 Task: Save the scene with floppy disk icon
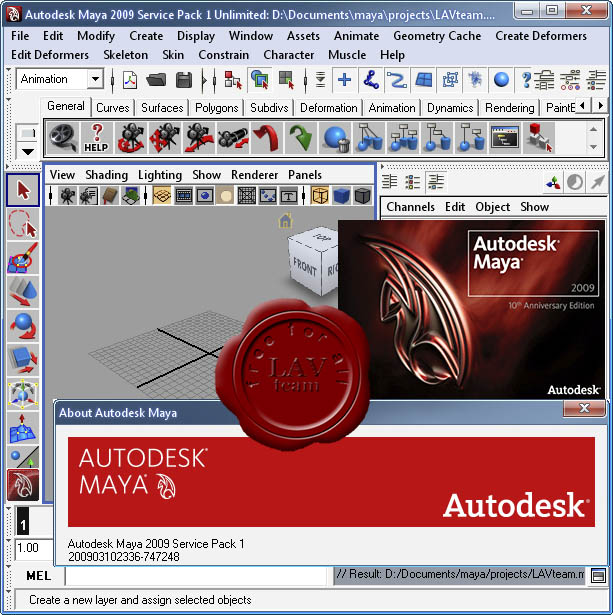click(184, 80)
